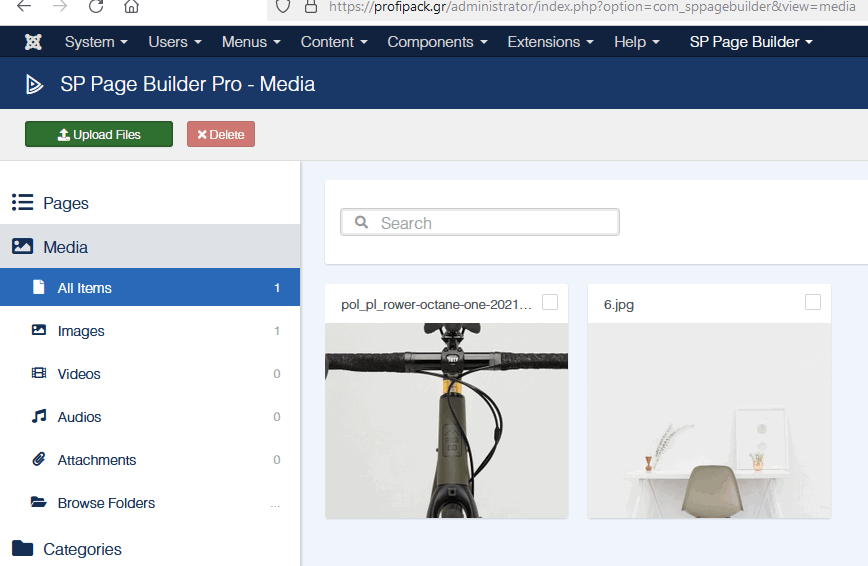The image size is (868, 566).
Task: Open the System dropdown menu
Action: pos(96,42)
